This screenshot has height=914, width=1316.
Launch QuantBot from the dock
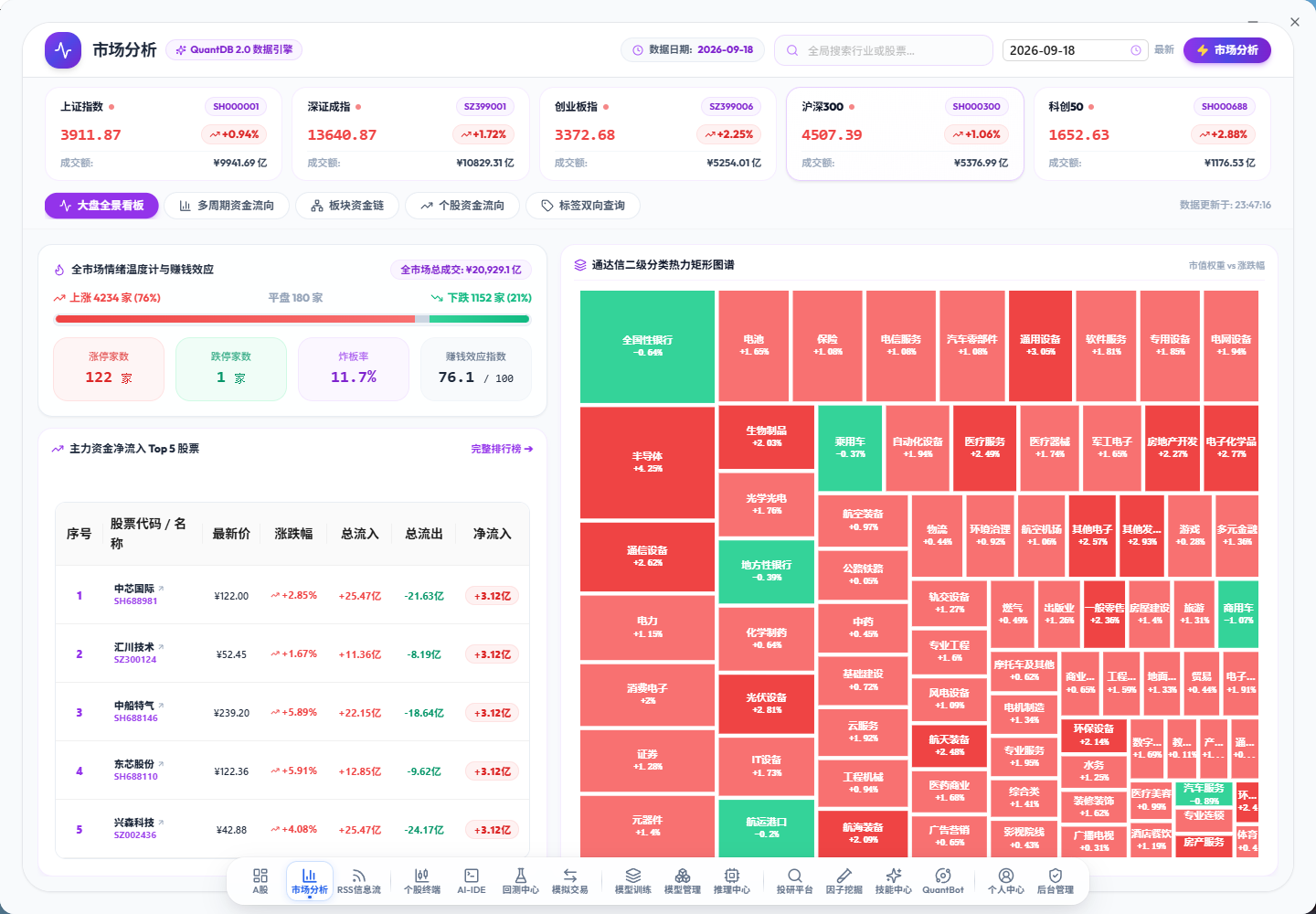[943, 881]
